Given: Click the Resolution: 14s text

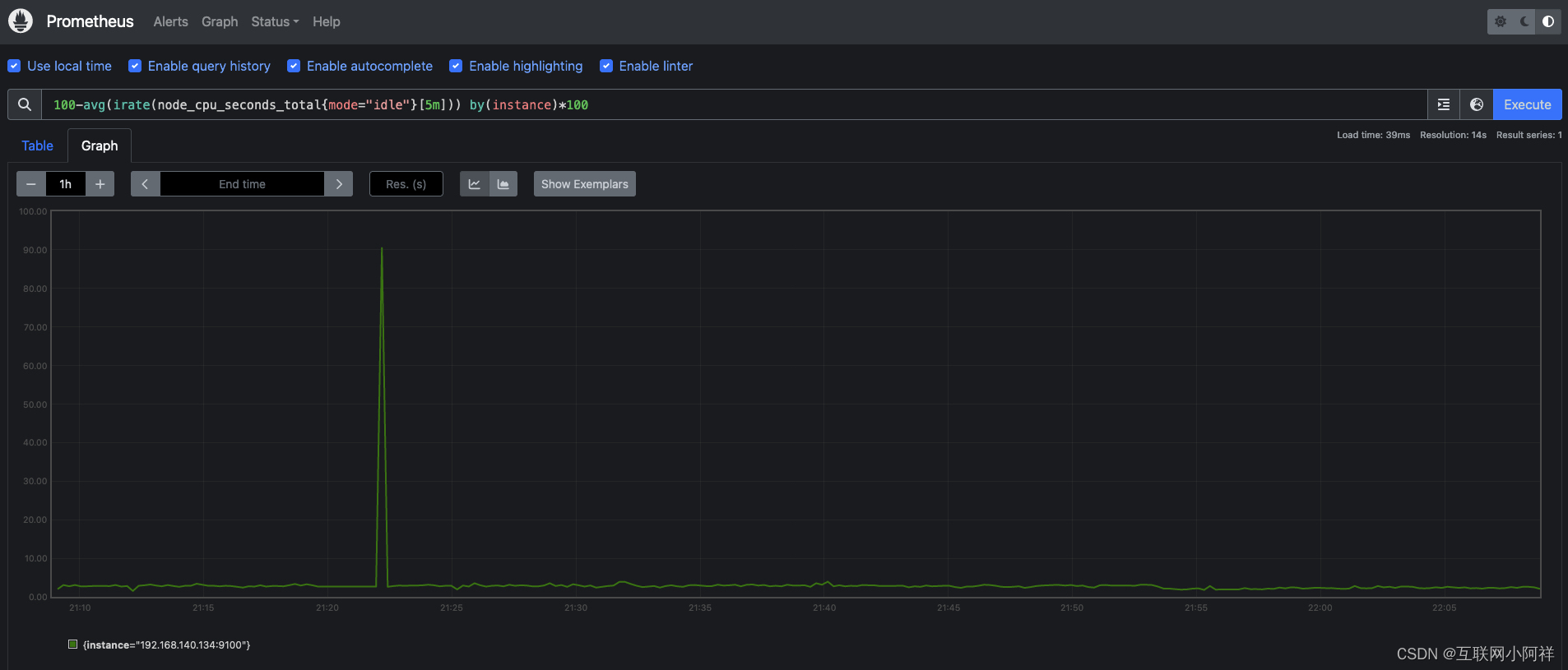Looking at the screenshot, I should click(x=1453, y=135).
